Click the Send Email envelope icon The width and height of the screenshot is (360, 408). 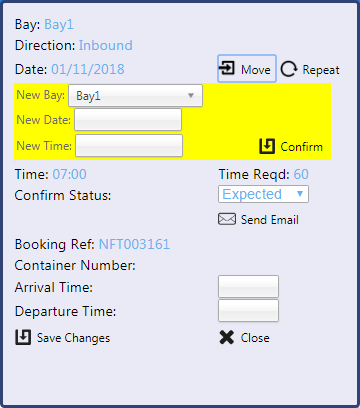click(227, 219)
